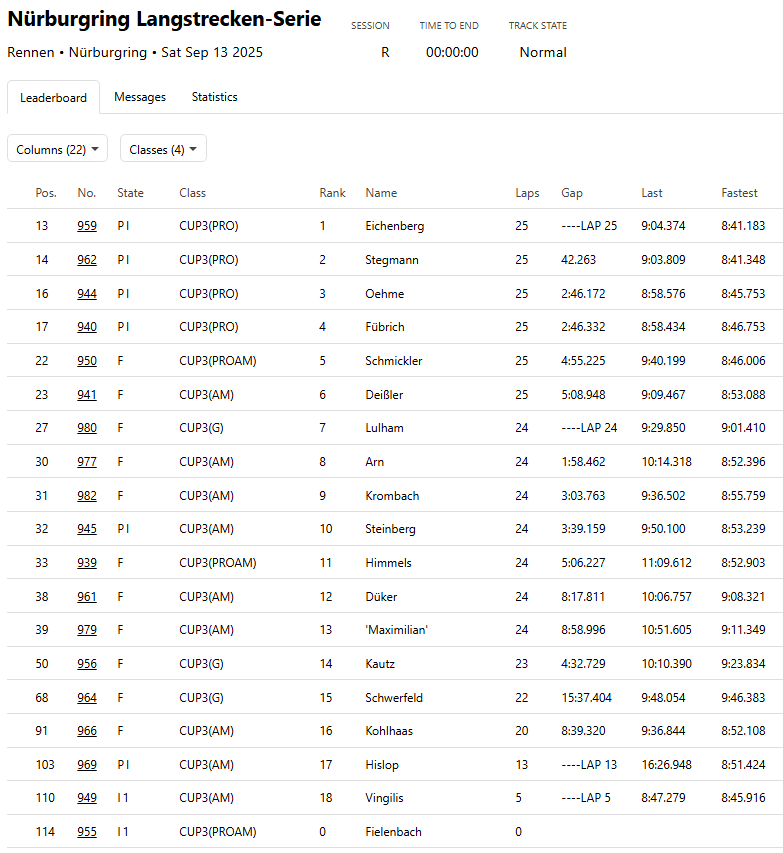Select the name Düker

tap(381, 597)
